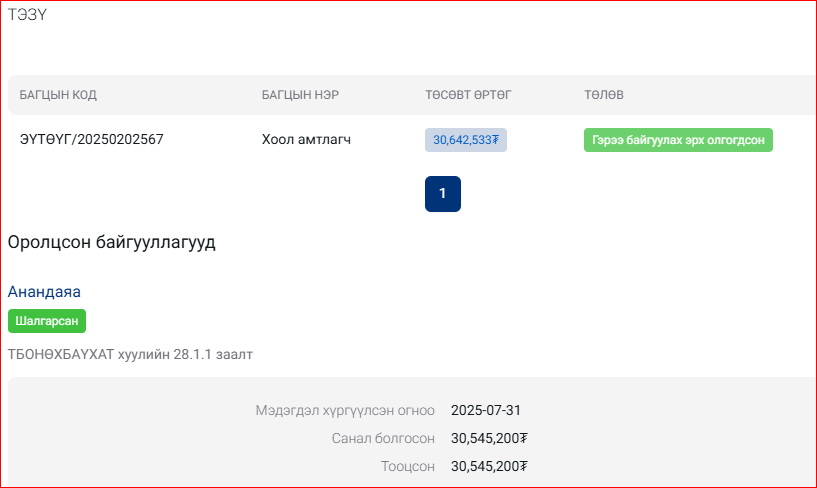Click the Тооцсон label
This screenshot has width=817, height=488.
coord(407,466)
